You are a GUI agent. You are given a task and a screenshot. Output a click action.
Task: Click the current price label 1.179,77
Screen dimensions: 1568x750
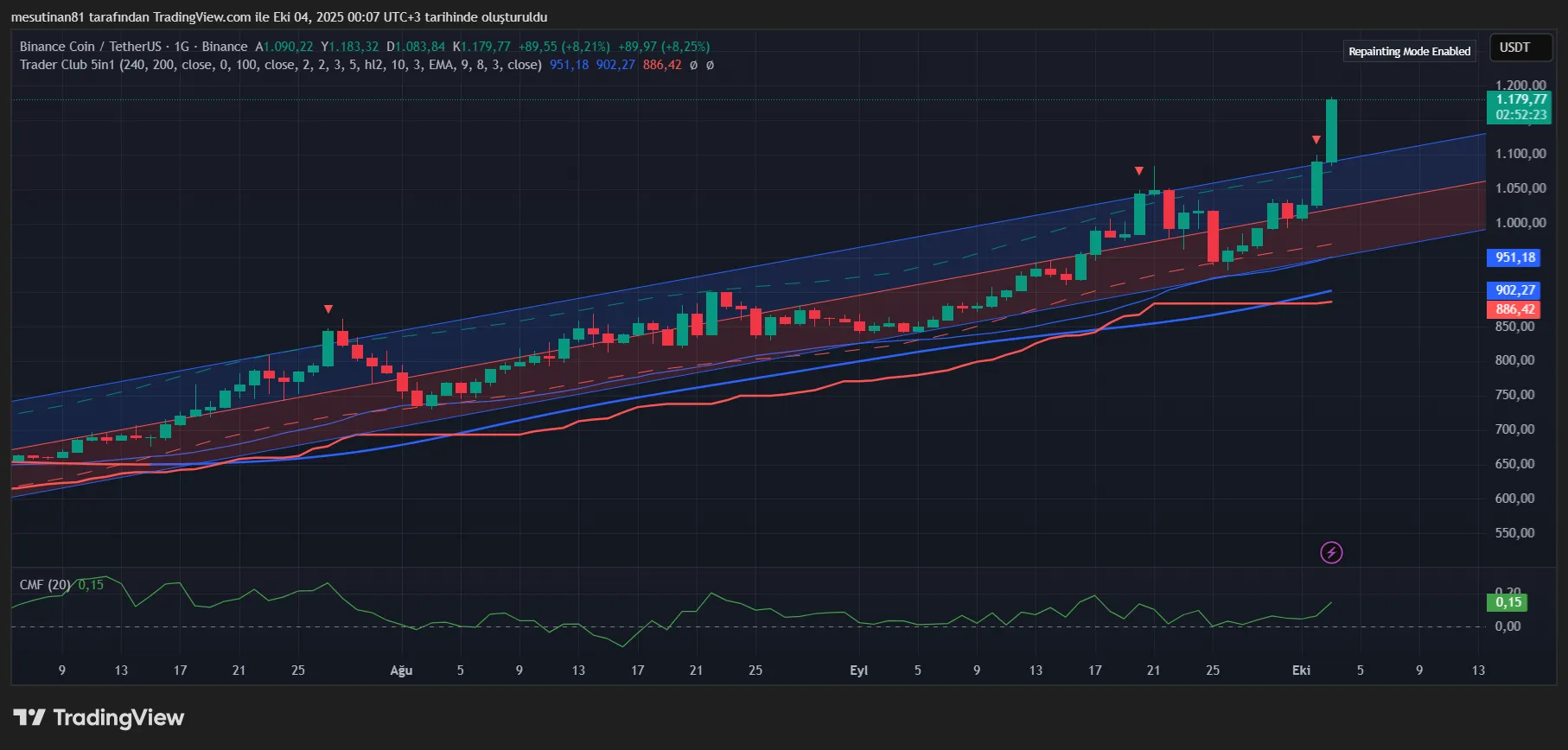pyautogui.click(x=1520, y=100)
